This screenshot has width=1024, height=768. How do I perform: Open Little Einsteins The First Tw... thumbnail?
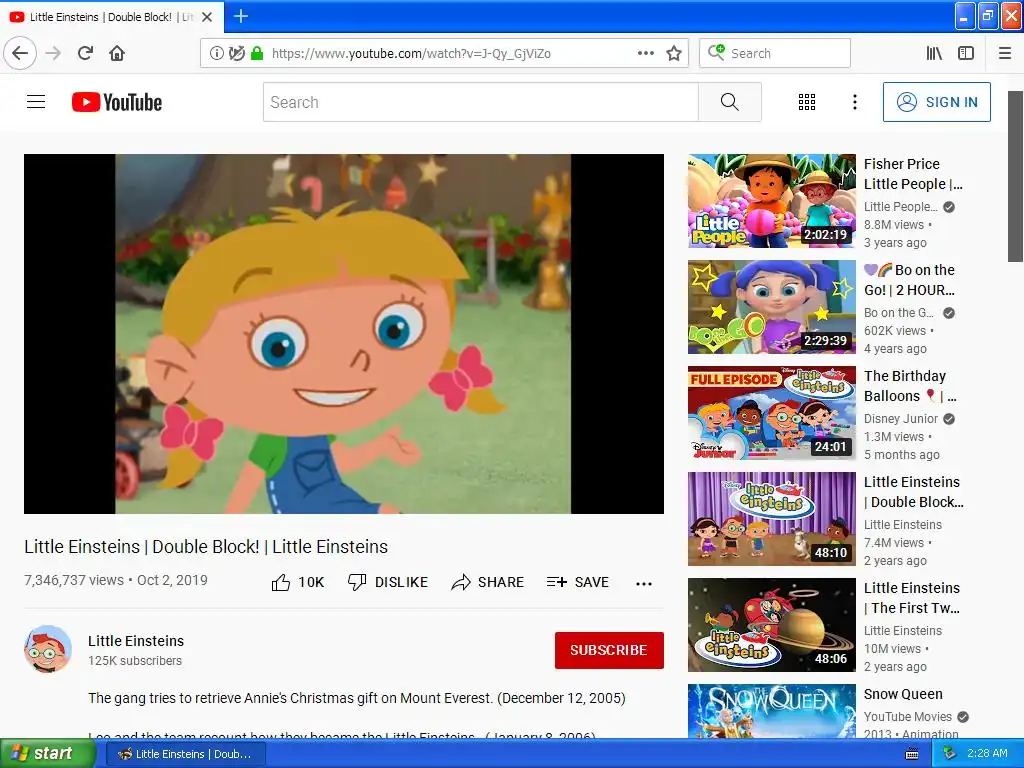pos(771,625)
